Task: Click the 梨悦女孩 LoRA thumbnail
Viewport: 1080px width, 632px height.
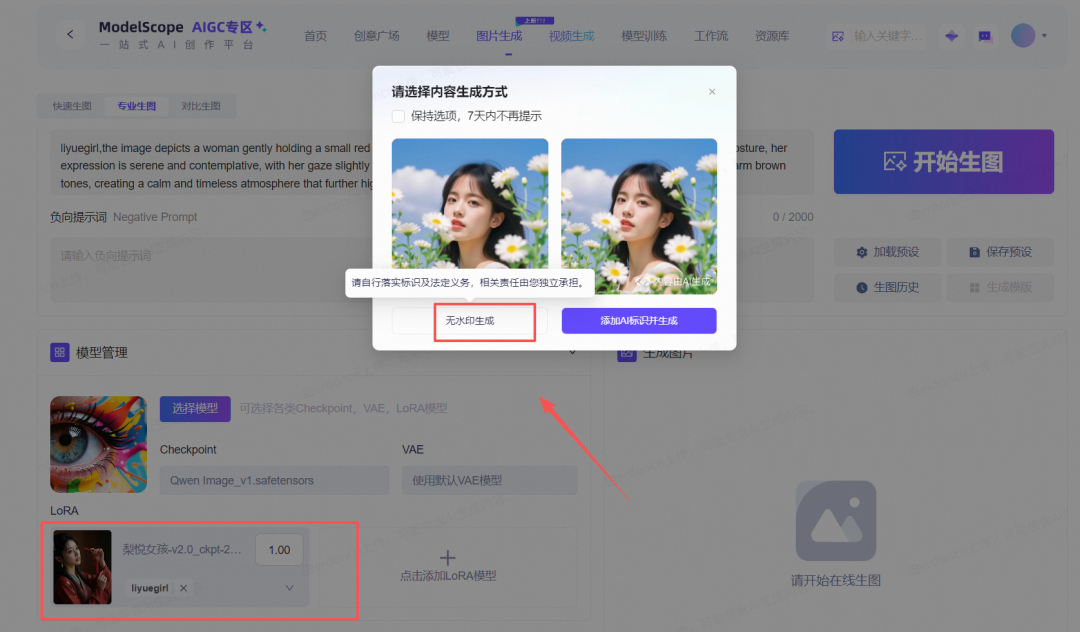Action: click(83, 567)
